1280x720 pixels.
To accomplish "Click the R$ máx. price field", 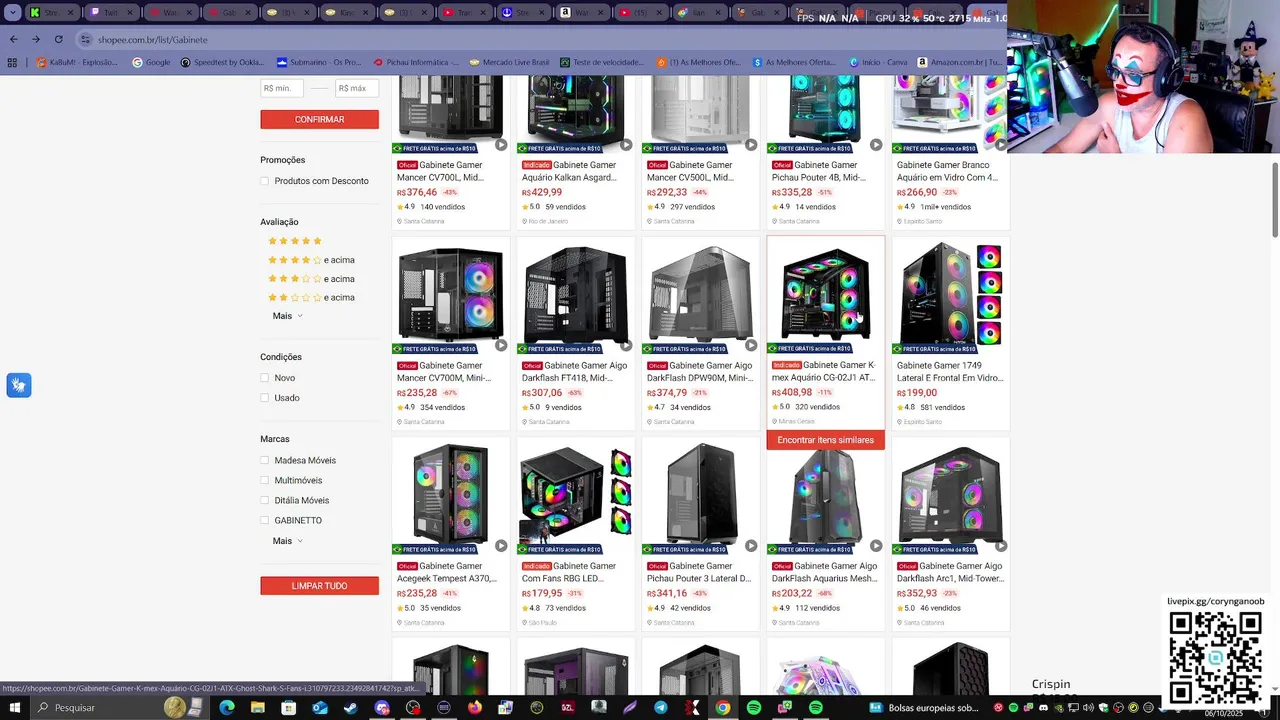I will coord(357,88).
